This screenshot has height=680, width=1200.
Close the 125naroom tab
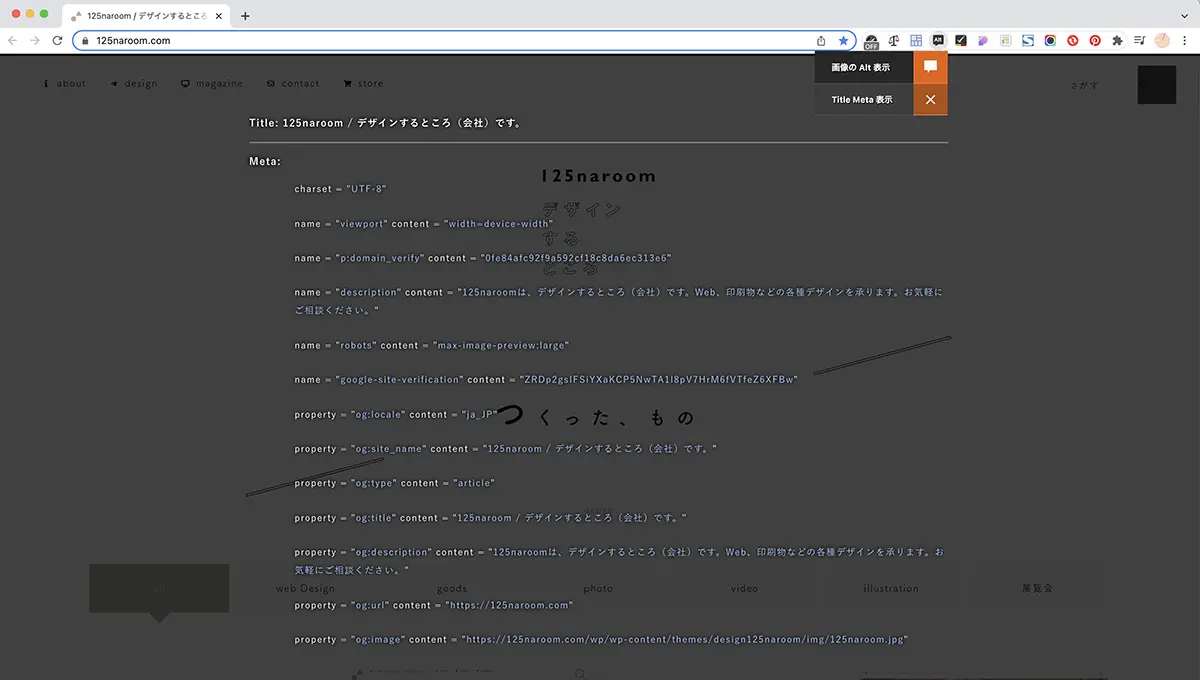[x=218, y=15]
